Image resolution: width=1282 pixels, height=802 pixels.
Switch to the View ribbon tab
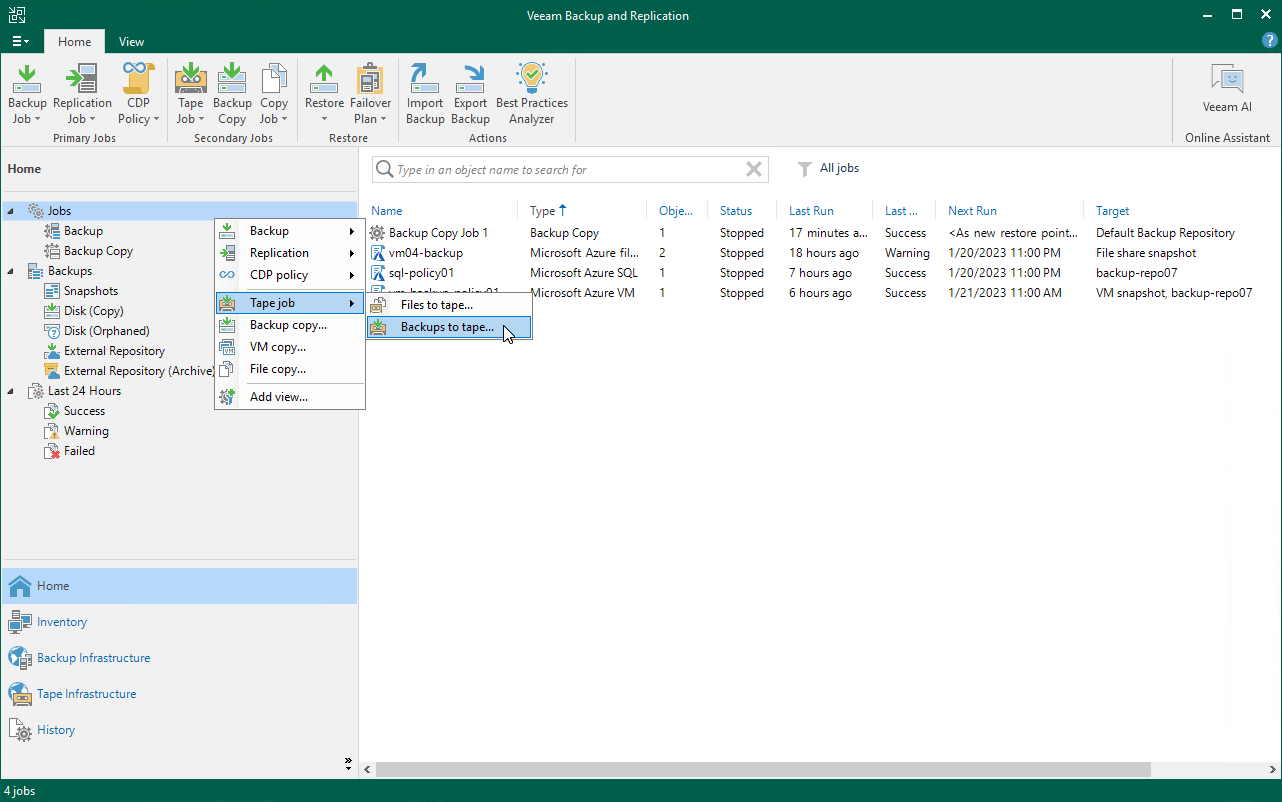click(x=131, y=42)
